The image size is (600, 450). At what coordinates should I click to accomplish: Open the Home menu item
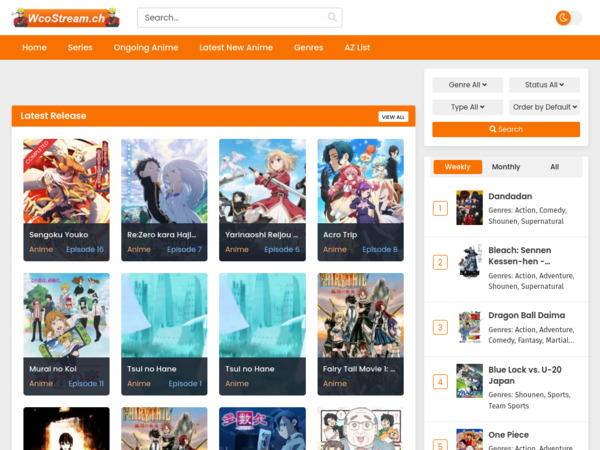coord(34,47)
